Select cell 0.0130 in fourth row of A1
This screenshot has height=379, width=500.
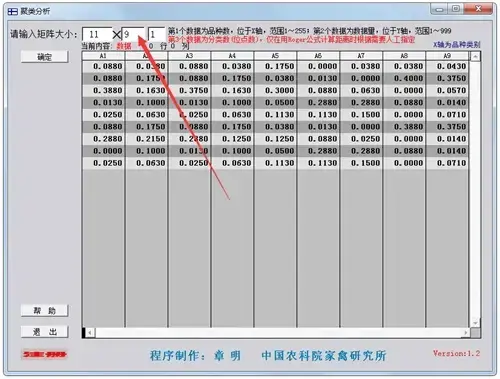tap(103, 102)
